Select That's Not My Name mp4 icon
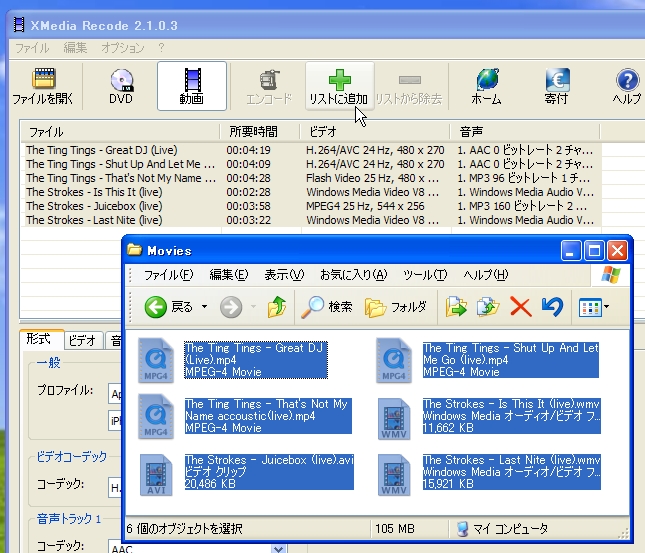 coord(155,416)
